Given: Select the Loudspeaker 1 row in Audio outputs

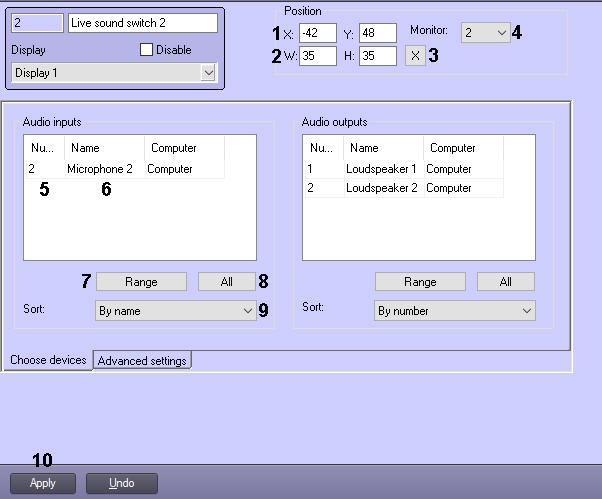Looking at the screenshot, I should coord(404,169).
